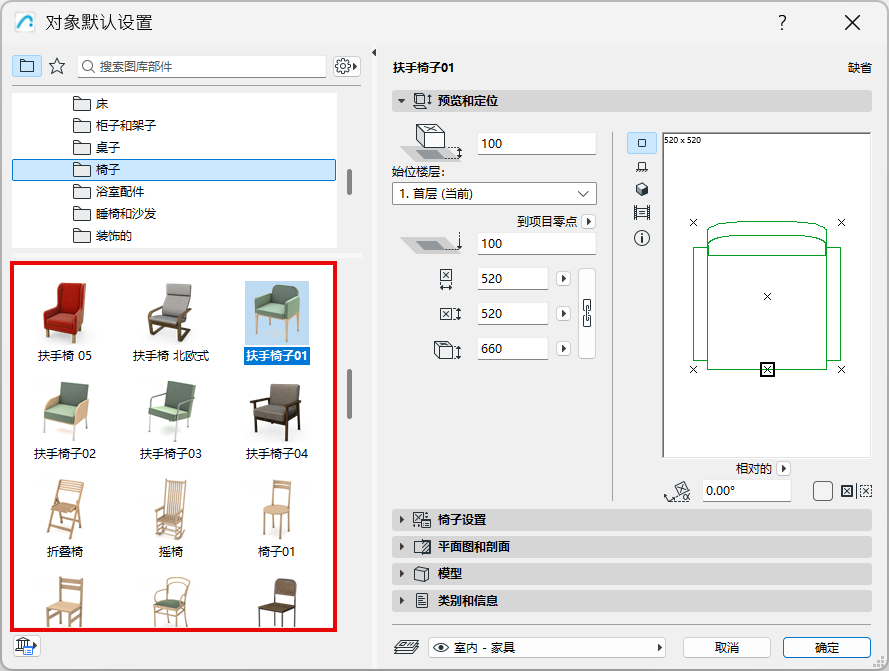Open the library manager icon
The image size is (889, 671).
(x=26, y=646)
